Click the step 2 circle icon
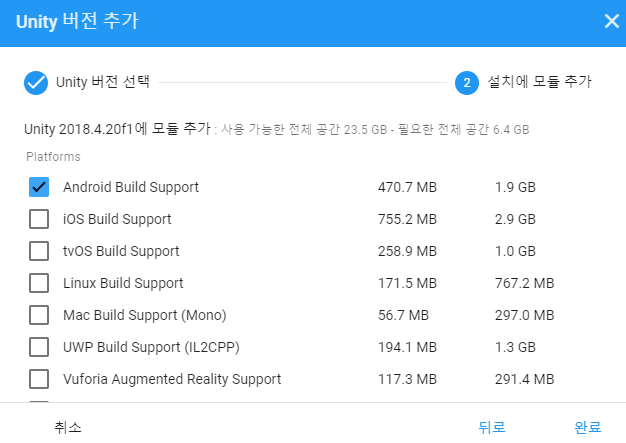Image resolution: width=626 pixels, height=443 pixels. click(x=467, y=83)
